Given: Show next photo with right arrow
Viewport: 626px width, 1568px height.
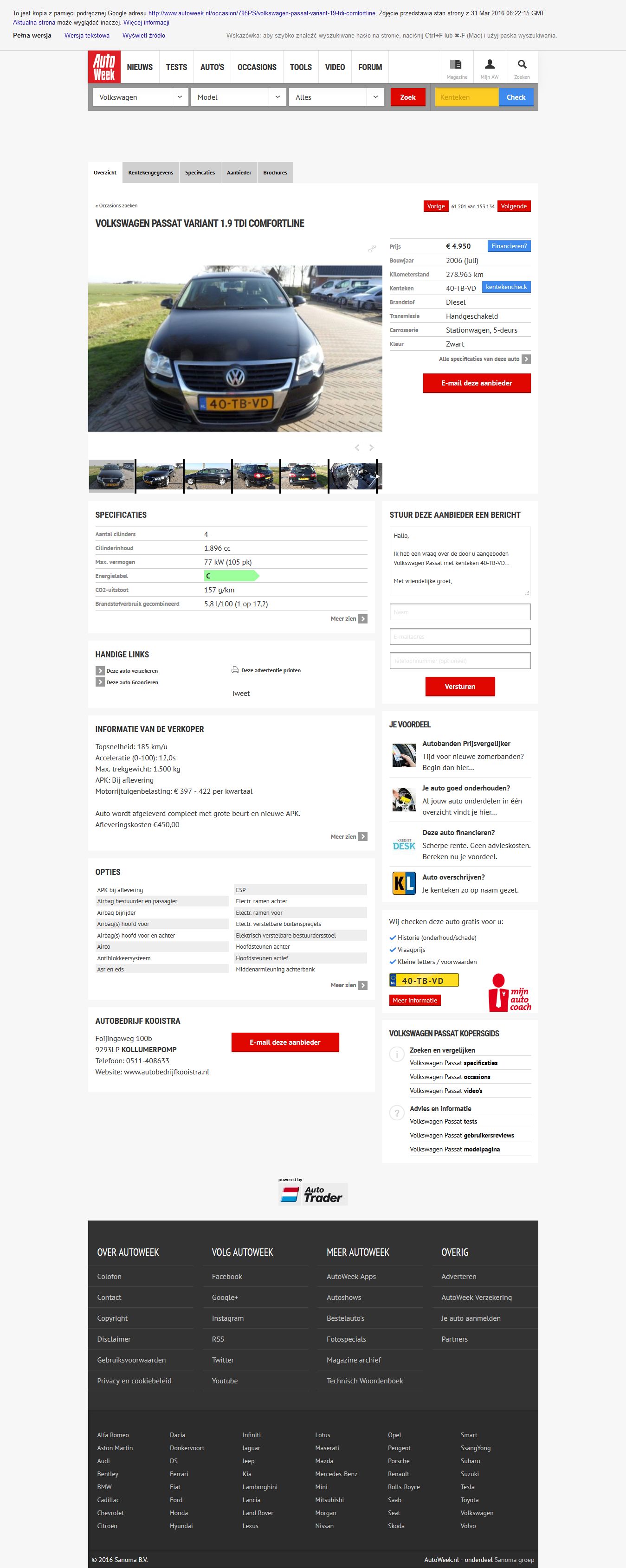Looking at the screenshot, I should (371, 447).
